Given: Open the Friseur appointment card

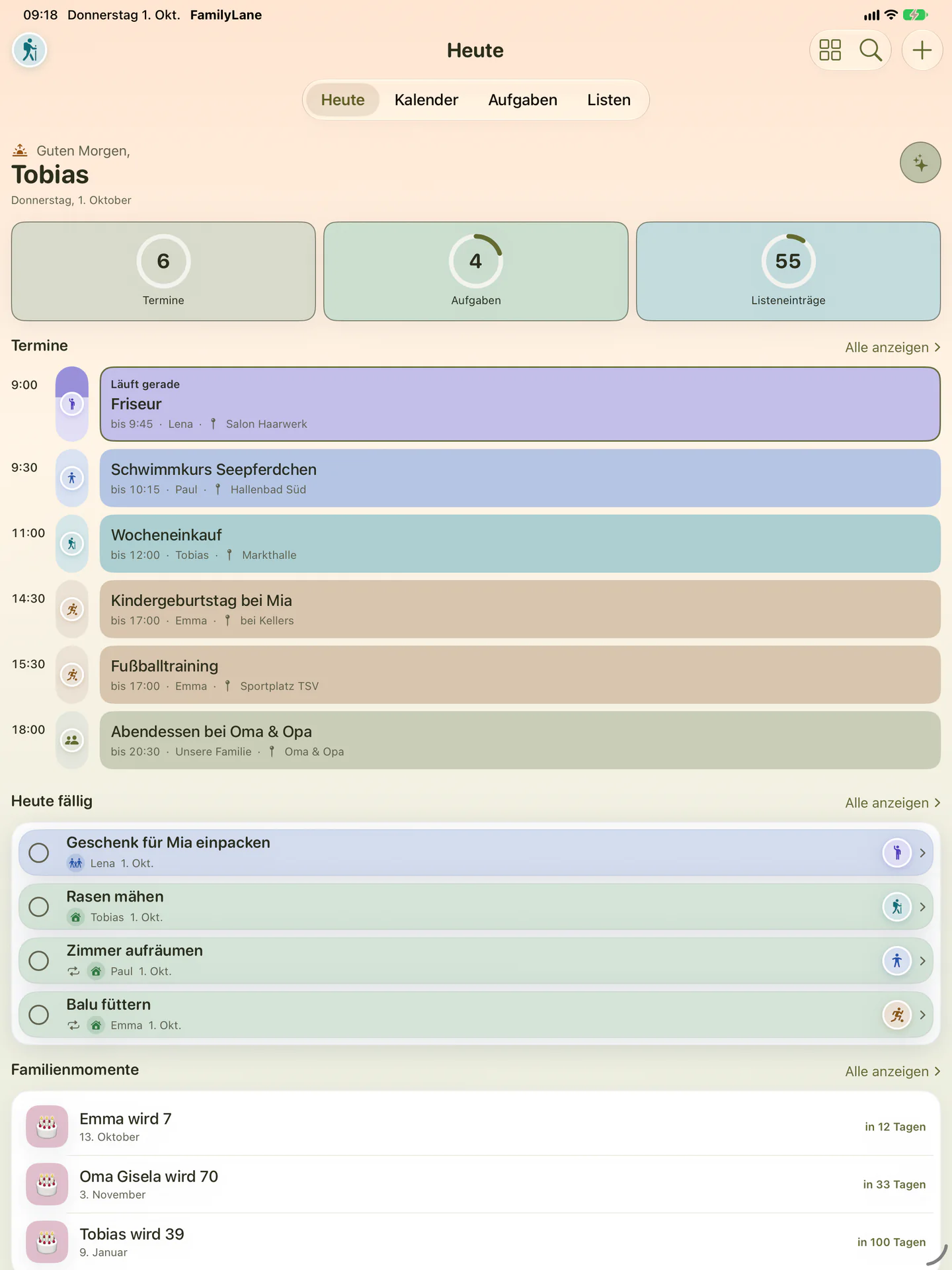Looking at the screenshot, I should coord(520,404).
